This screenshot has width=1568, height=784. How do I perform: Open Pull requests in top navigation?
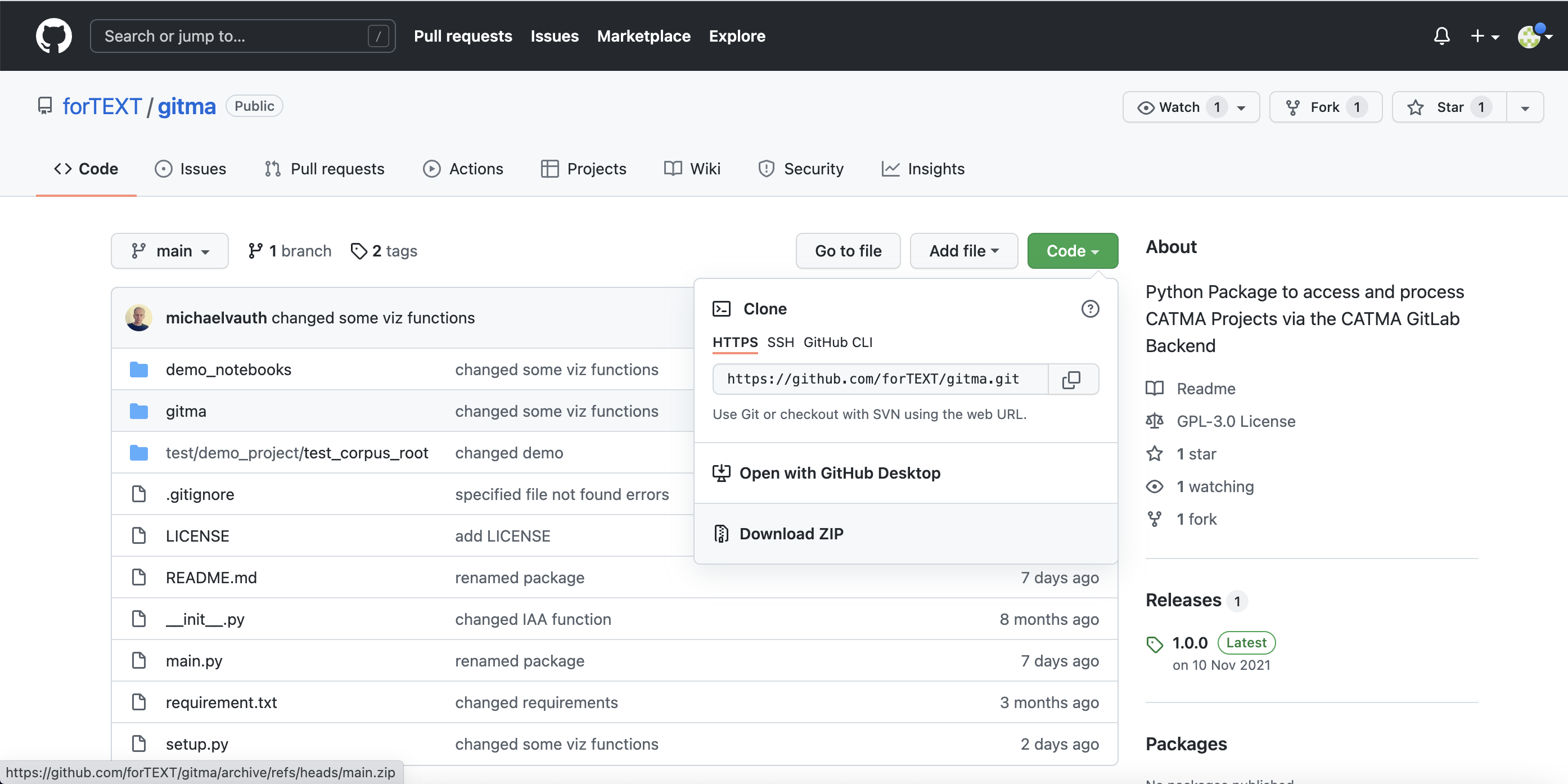click(x=463, y=36)
